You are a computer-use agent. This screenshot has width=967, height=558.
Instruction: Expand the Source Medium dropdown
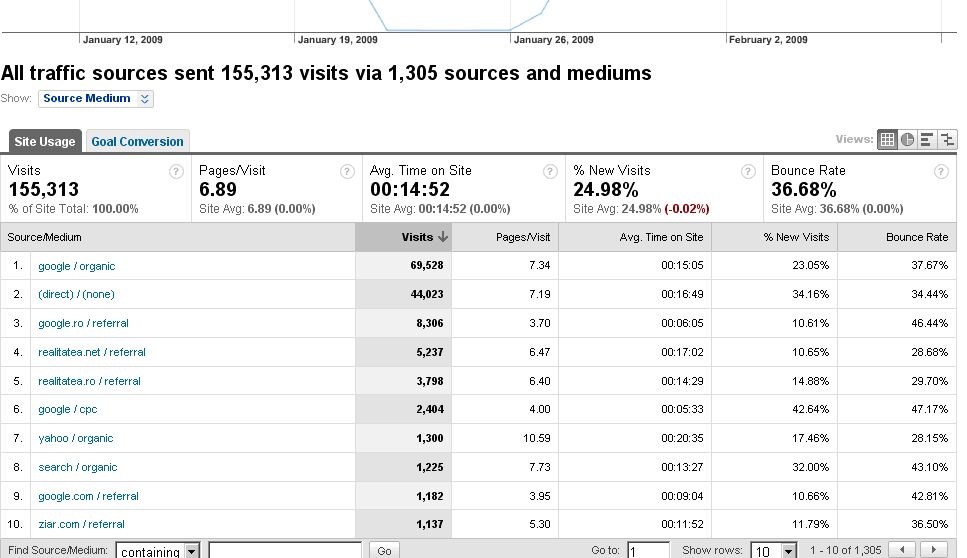click(x=96, y=98)
